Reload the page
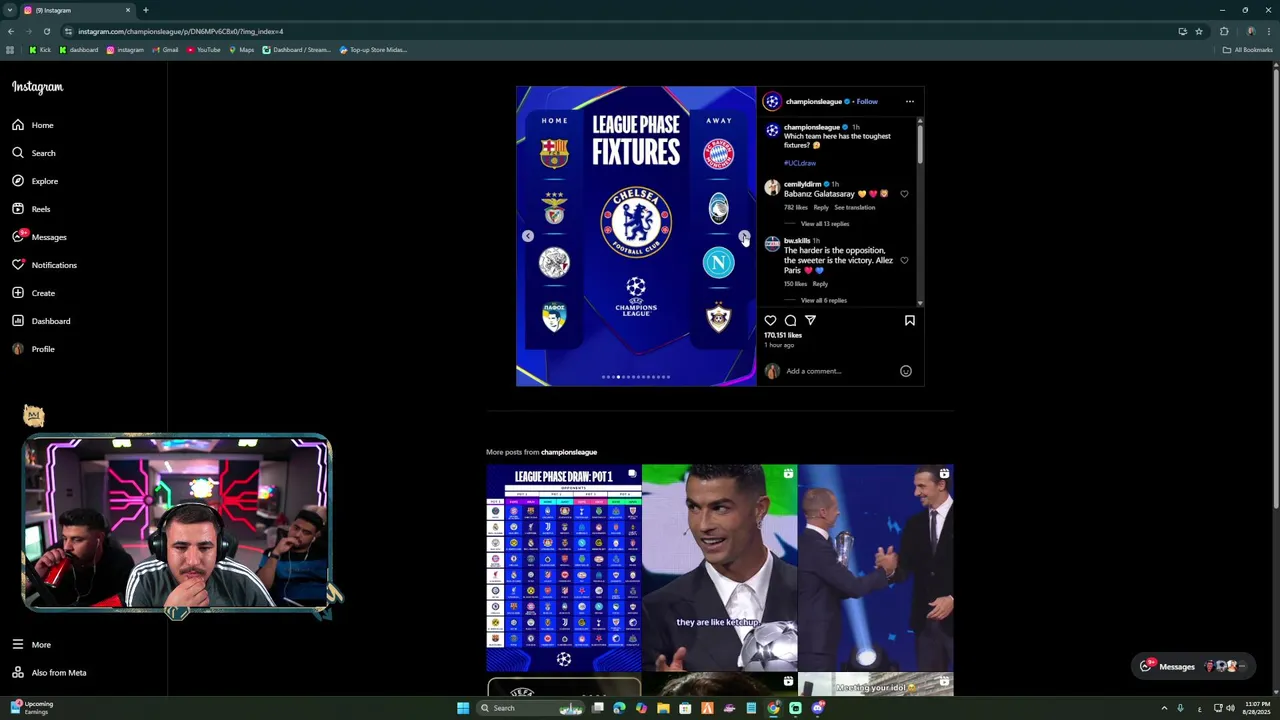 (x=46, y=31)
